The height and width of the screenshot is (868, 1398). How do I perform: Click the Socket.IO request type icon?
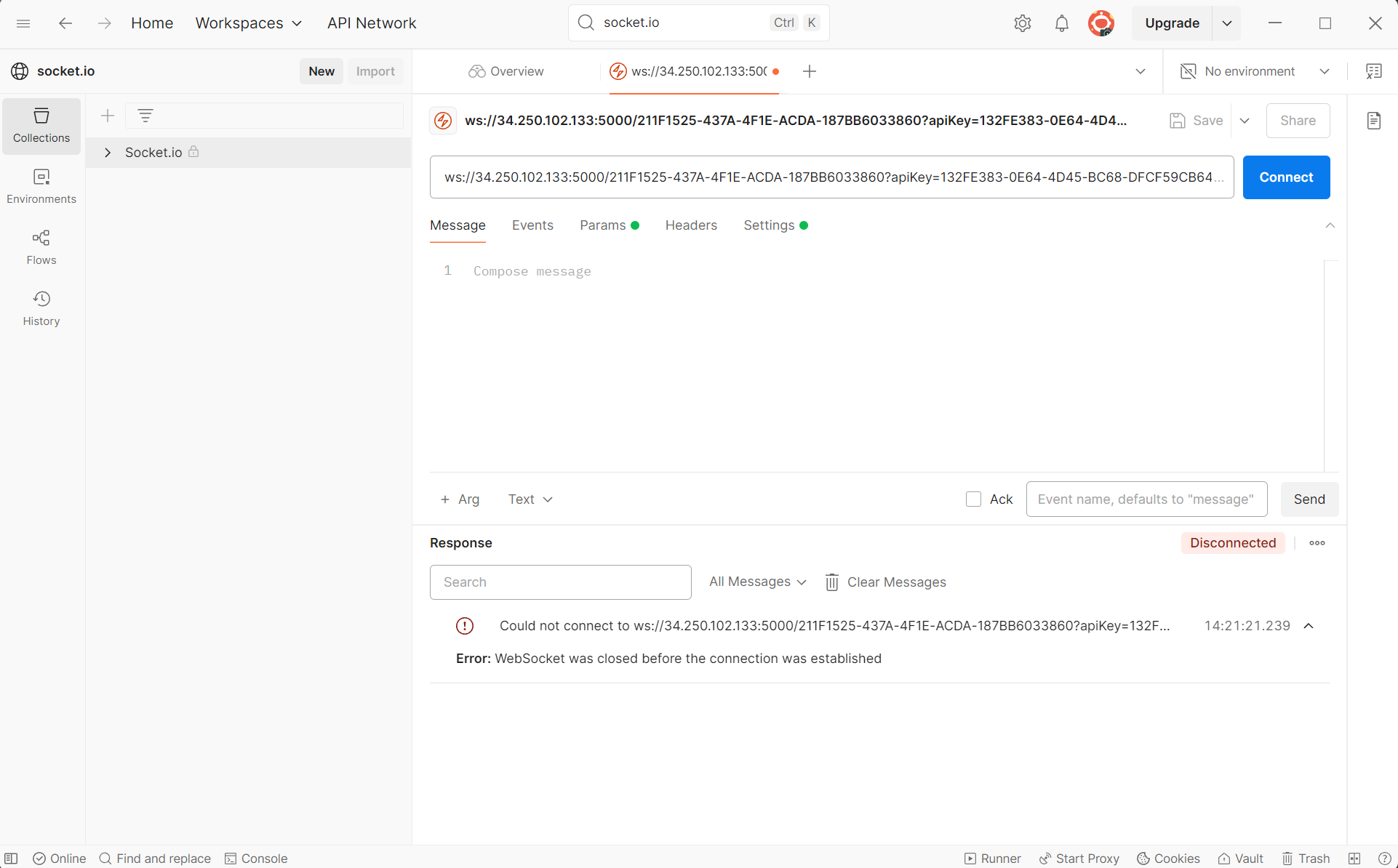pos(443,121)
